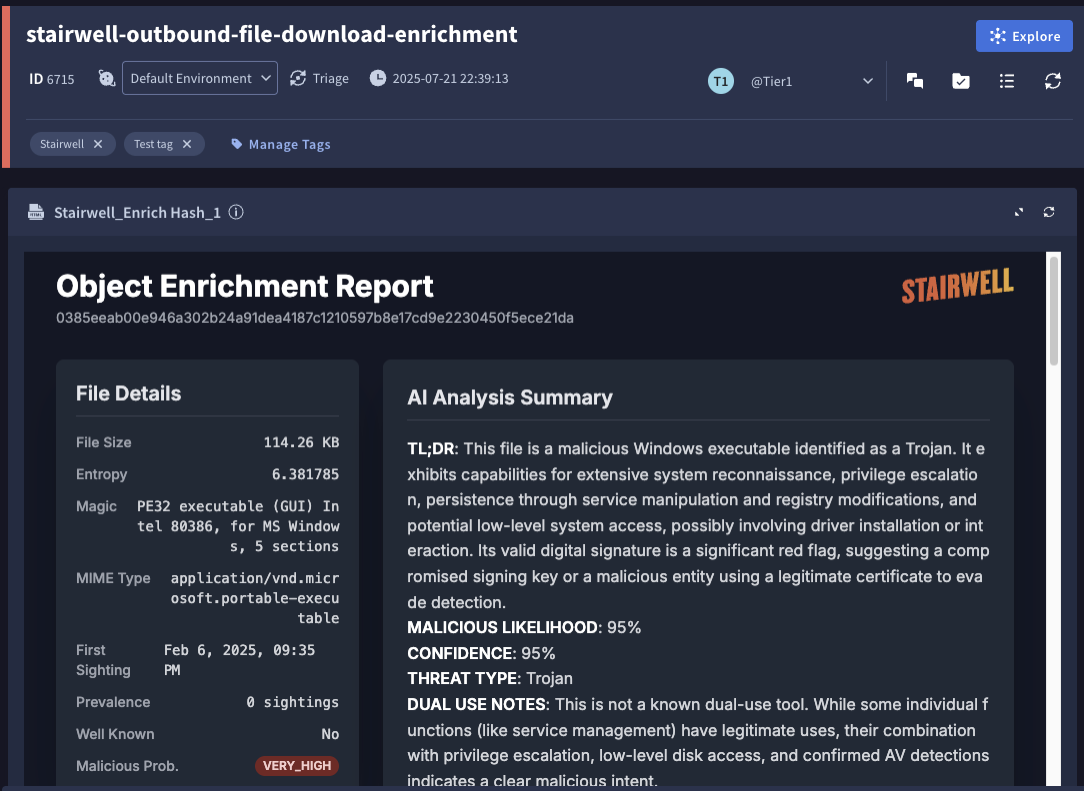Screen dimensions: 1084x791
Task: Click the Entropy value 6.381785
Action: (x=306, y=474)
